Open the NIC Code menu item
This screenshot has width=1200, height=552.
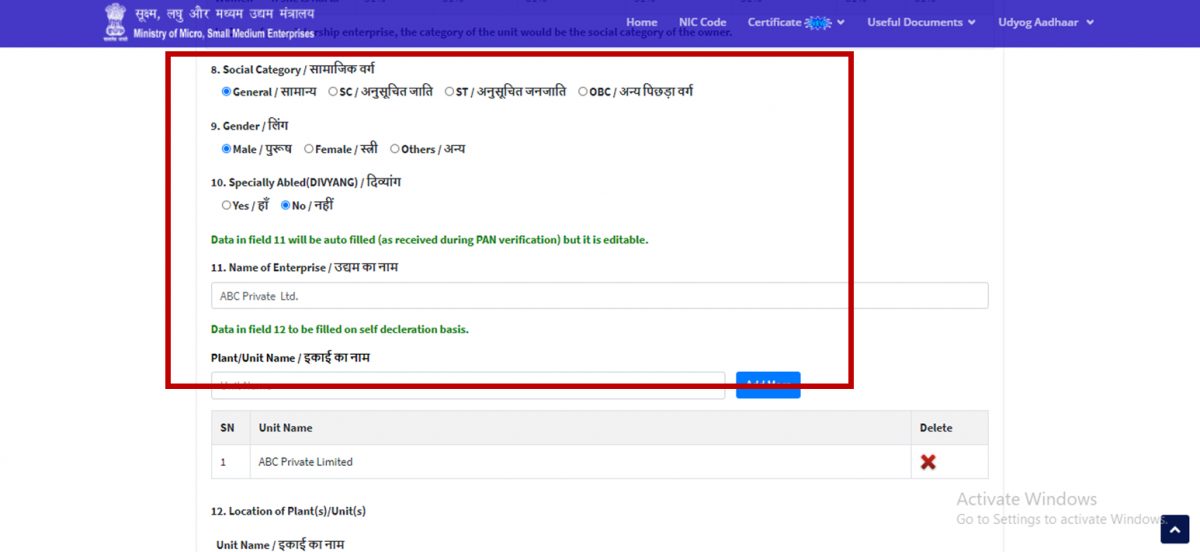click(x=702, y=22)
